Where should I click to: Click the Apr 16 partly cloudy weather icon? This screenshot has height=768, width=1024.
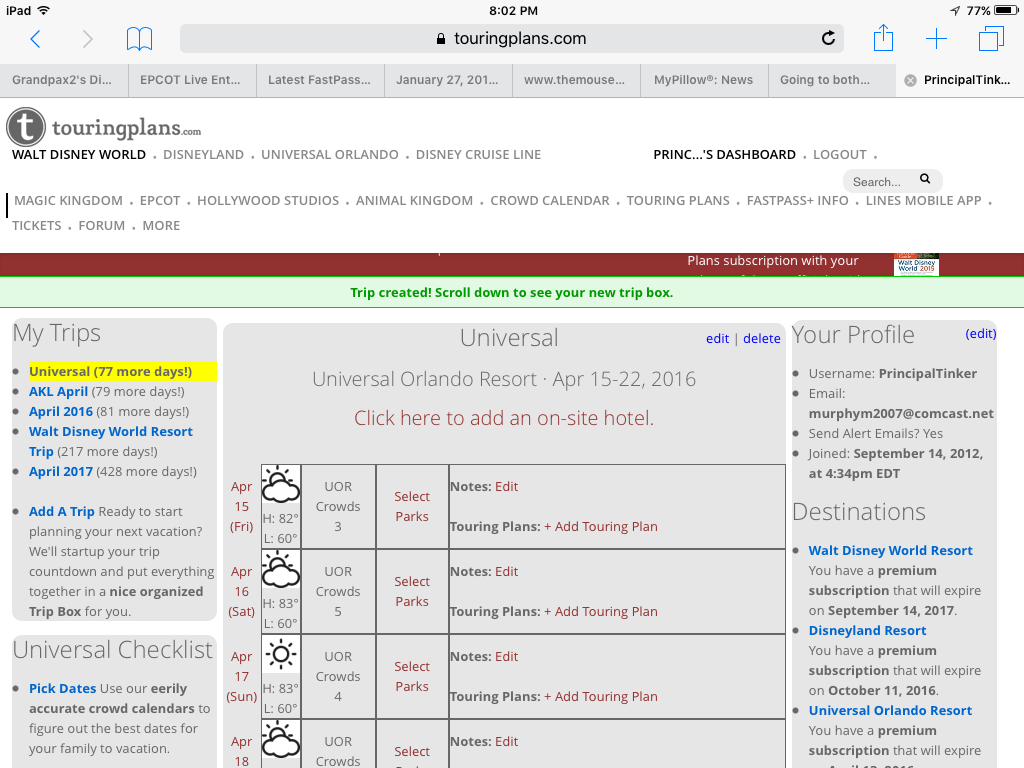pyautogui.click(x=281, y=569)
